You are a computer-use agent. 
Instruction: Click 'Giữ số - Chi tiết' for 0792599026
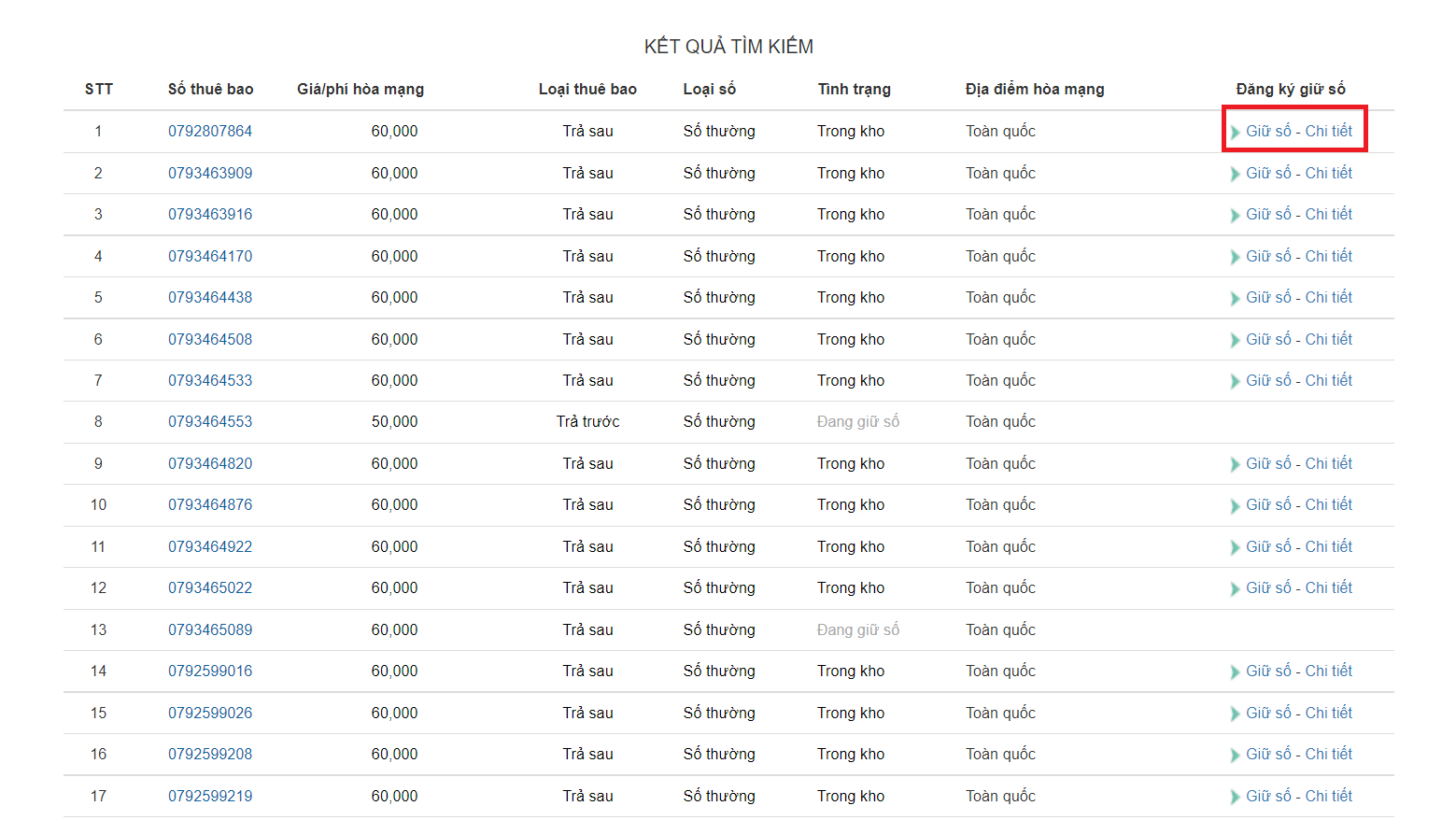[1299, 714]
